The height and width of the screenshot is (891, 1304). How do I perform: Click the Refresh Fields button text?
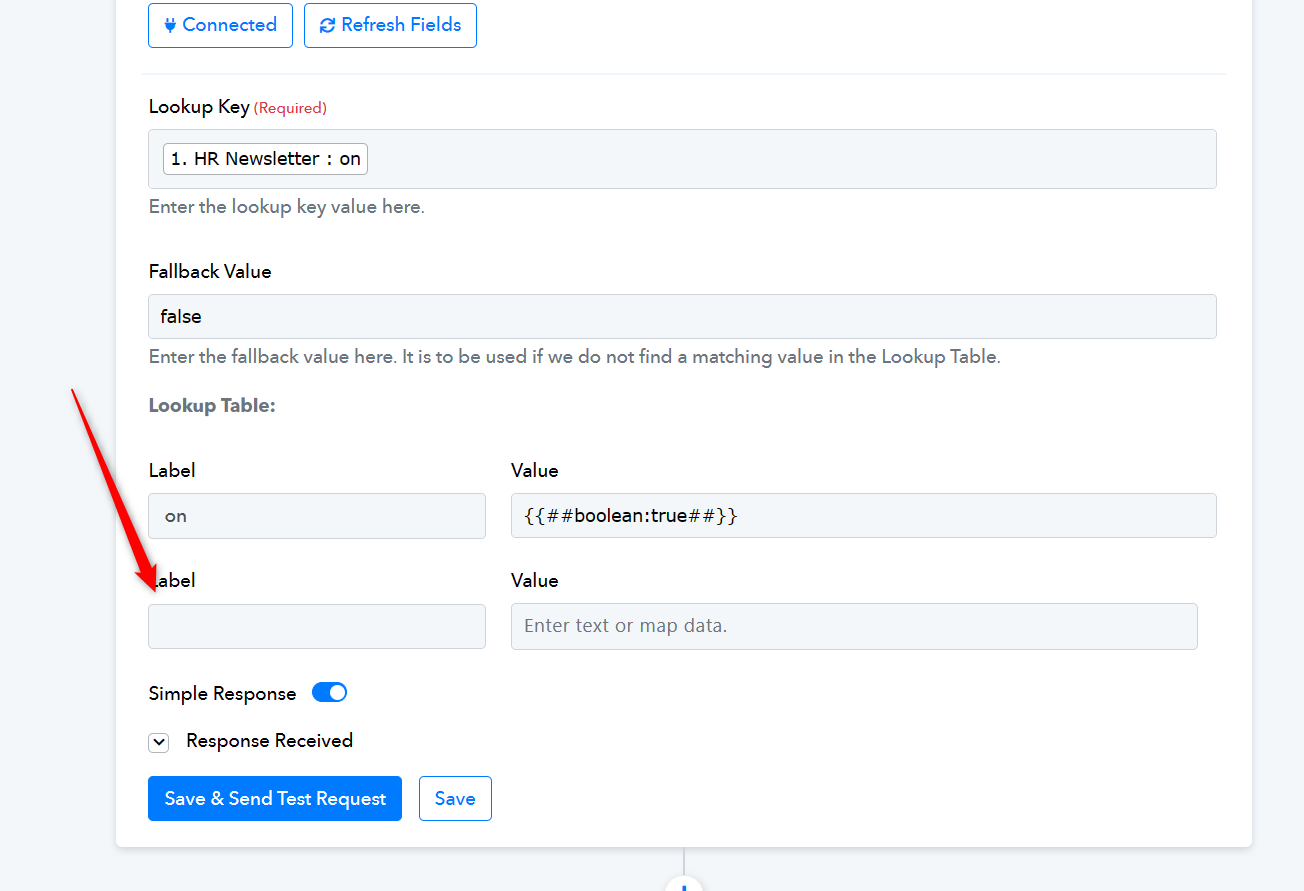coord(401,25)
